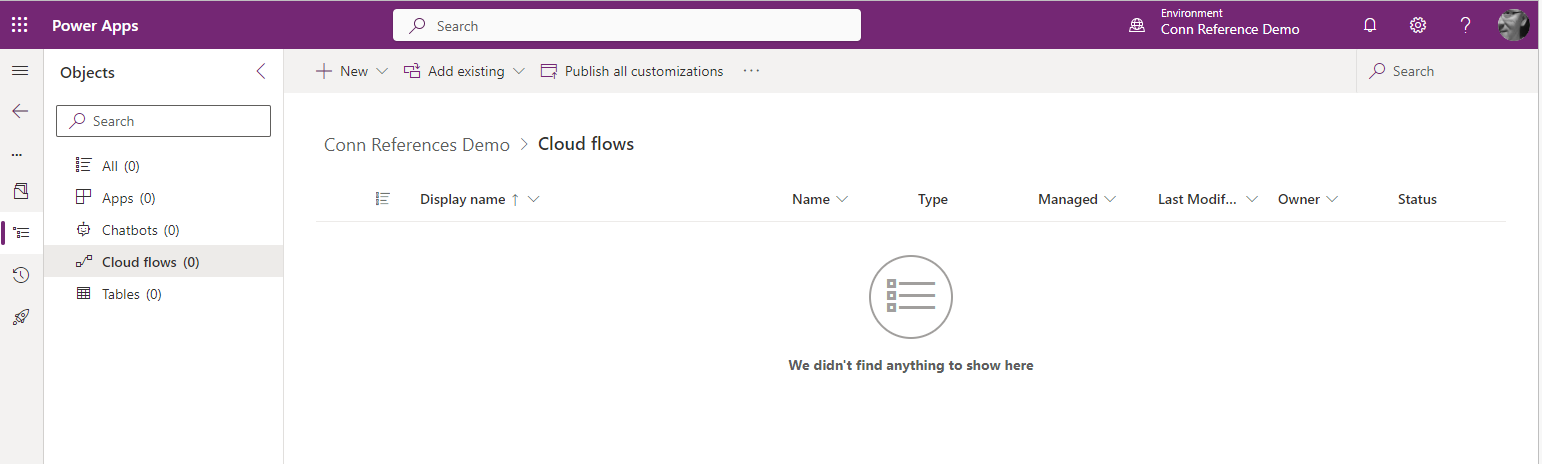Click the user profile avatar
This screenshot has height=464, width=1542.
coord(1513,26)
